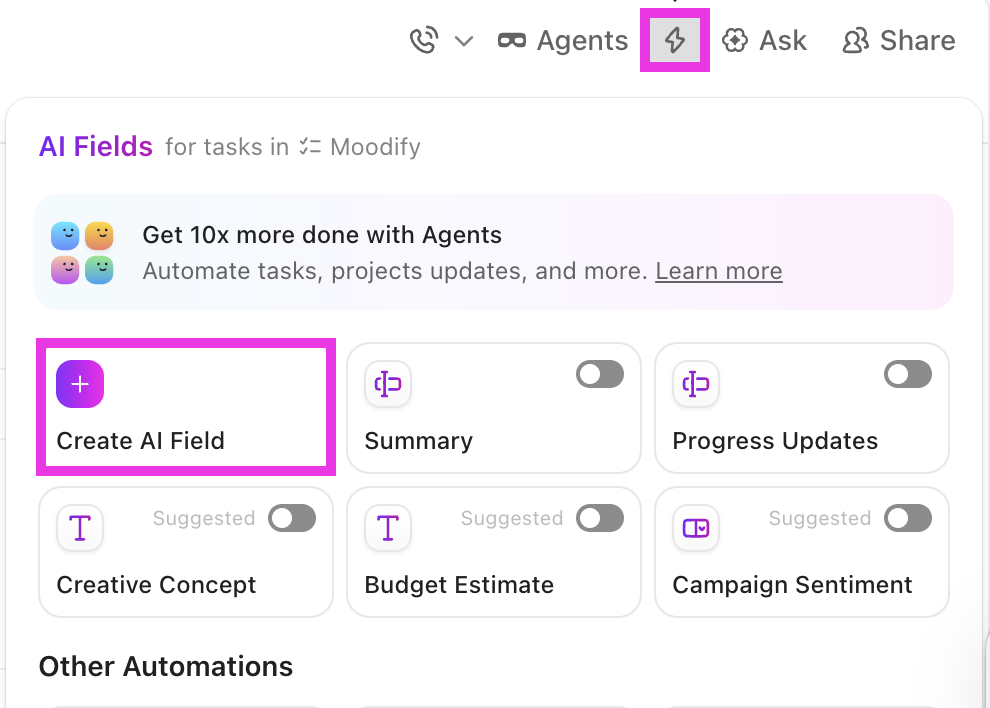This screenshot has width=990, height=708.
Task: Enable the Summary AI field toggle
Action: [600, 375]
